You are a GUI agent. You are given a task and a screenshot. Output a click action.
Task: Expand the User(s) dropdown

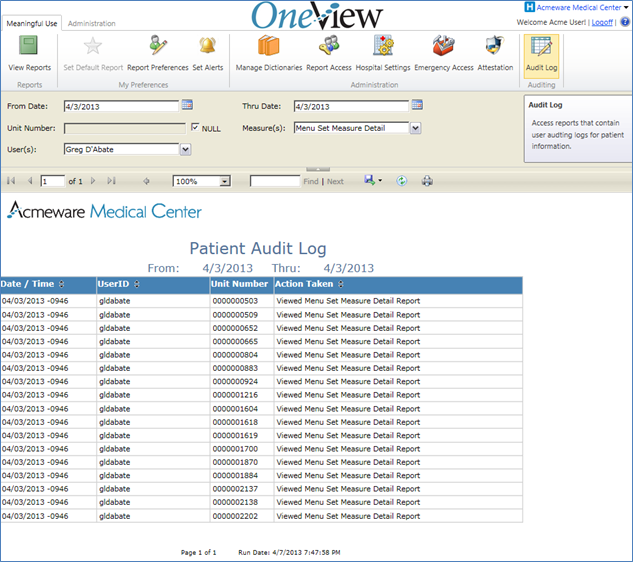(x=185, y=150)
